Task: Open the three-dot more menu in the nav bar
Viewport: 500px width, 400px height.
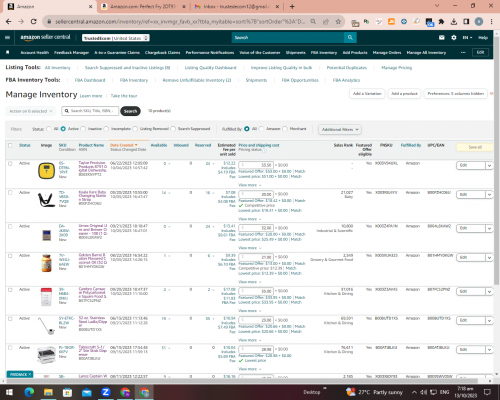Action: point(463,52)
